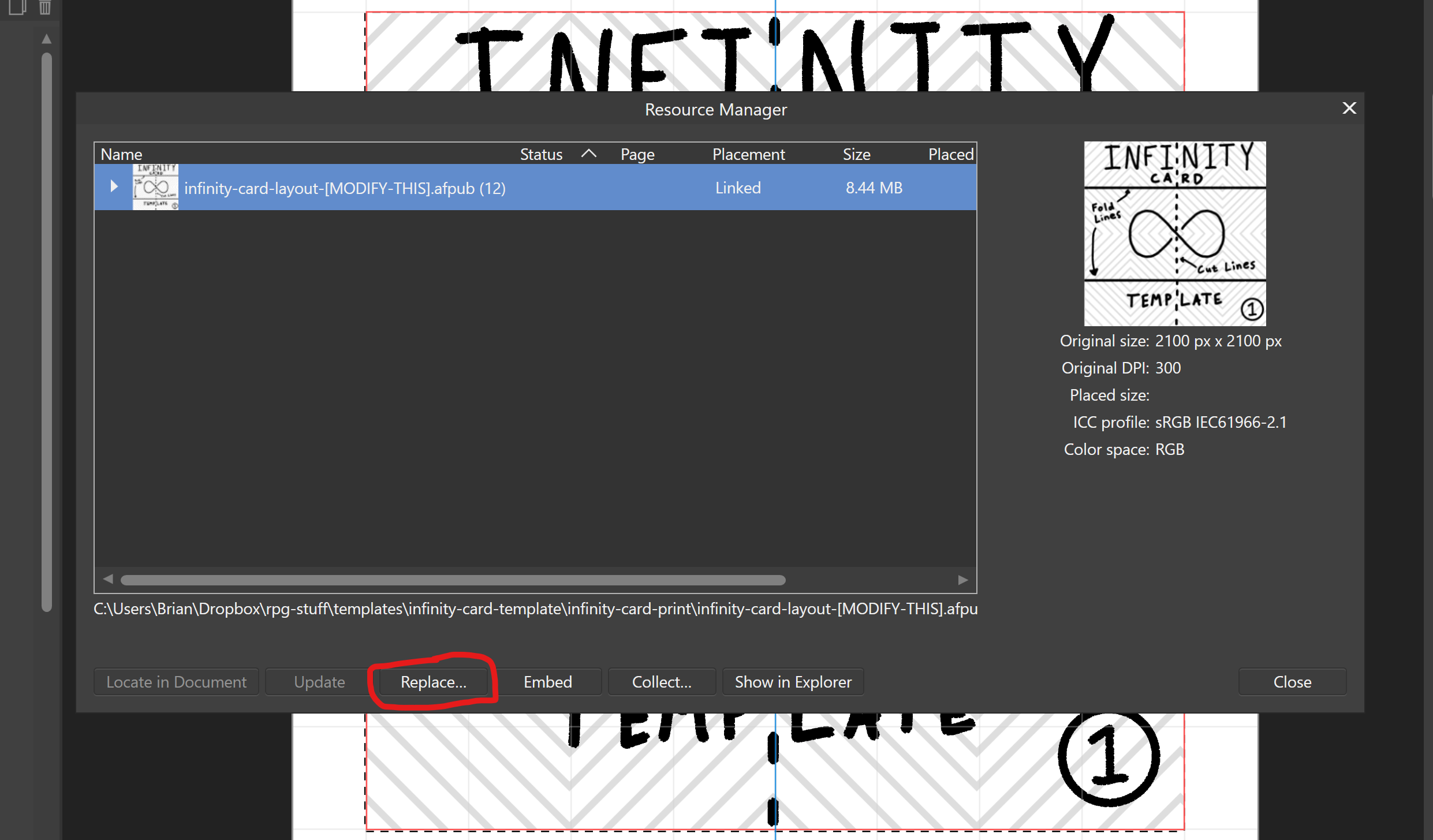The image size is (1433, 840).
Task: Open the Collect... dialog
Action: click(662, 682)
